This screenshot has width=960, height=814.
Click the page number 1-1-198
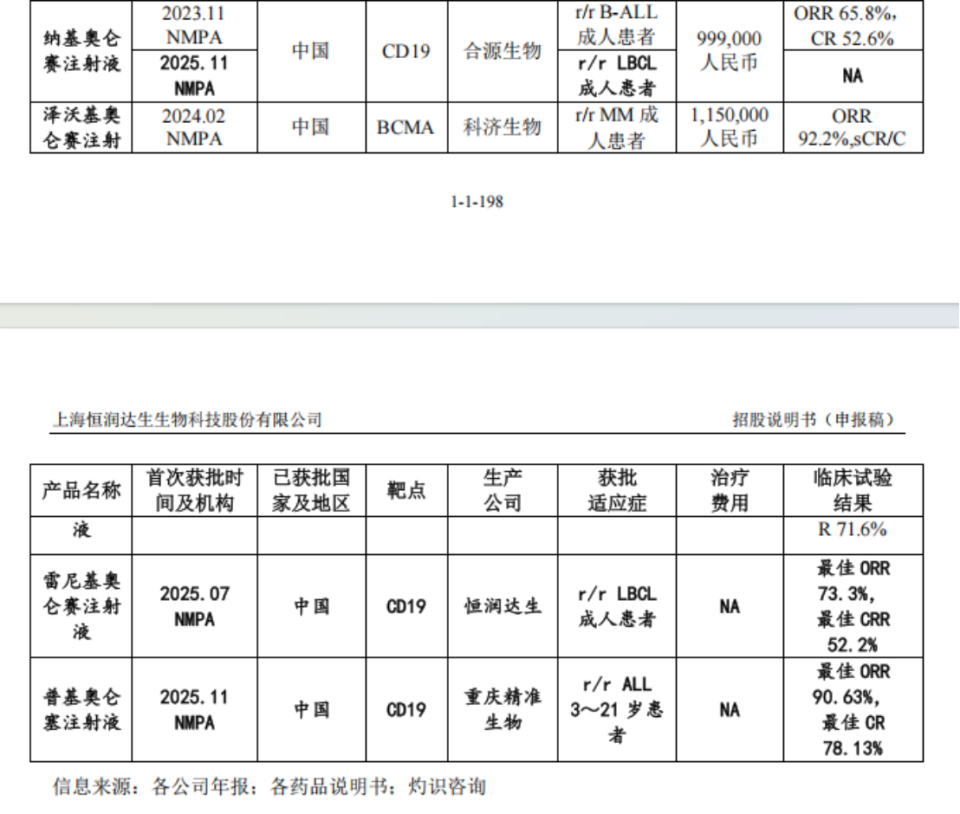click(x=477, y=201)
